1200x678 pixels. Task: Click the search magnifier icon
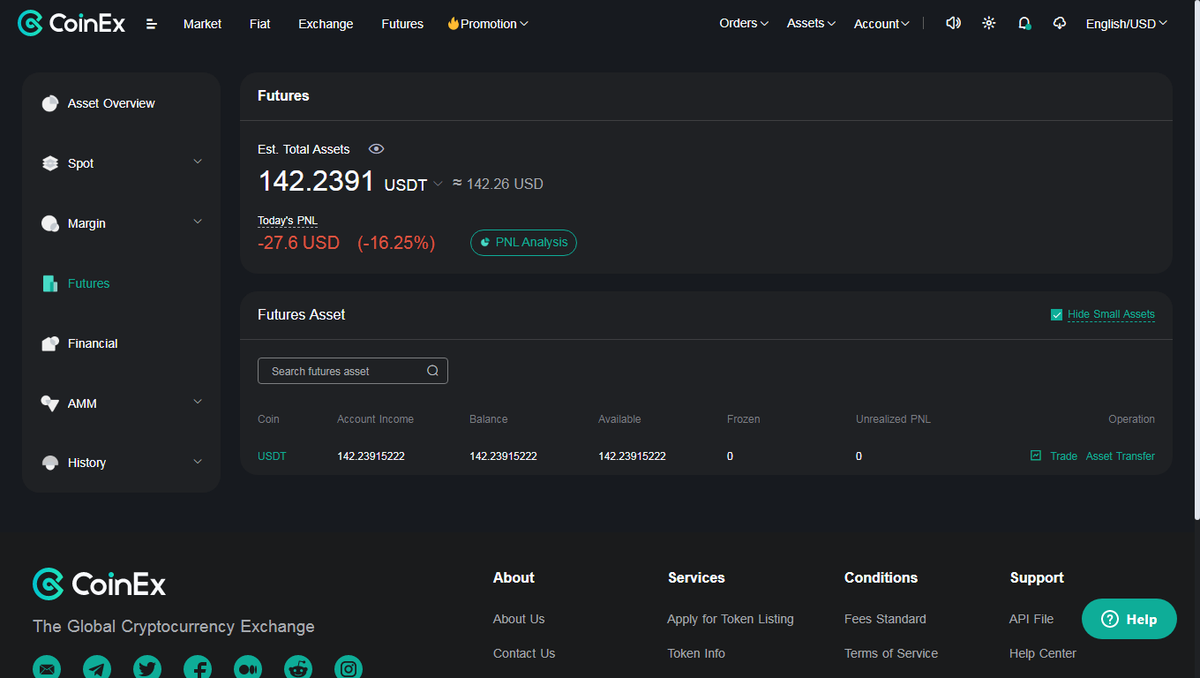[x=433, y=371]
